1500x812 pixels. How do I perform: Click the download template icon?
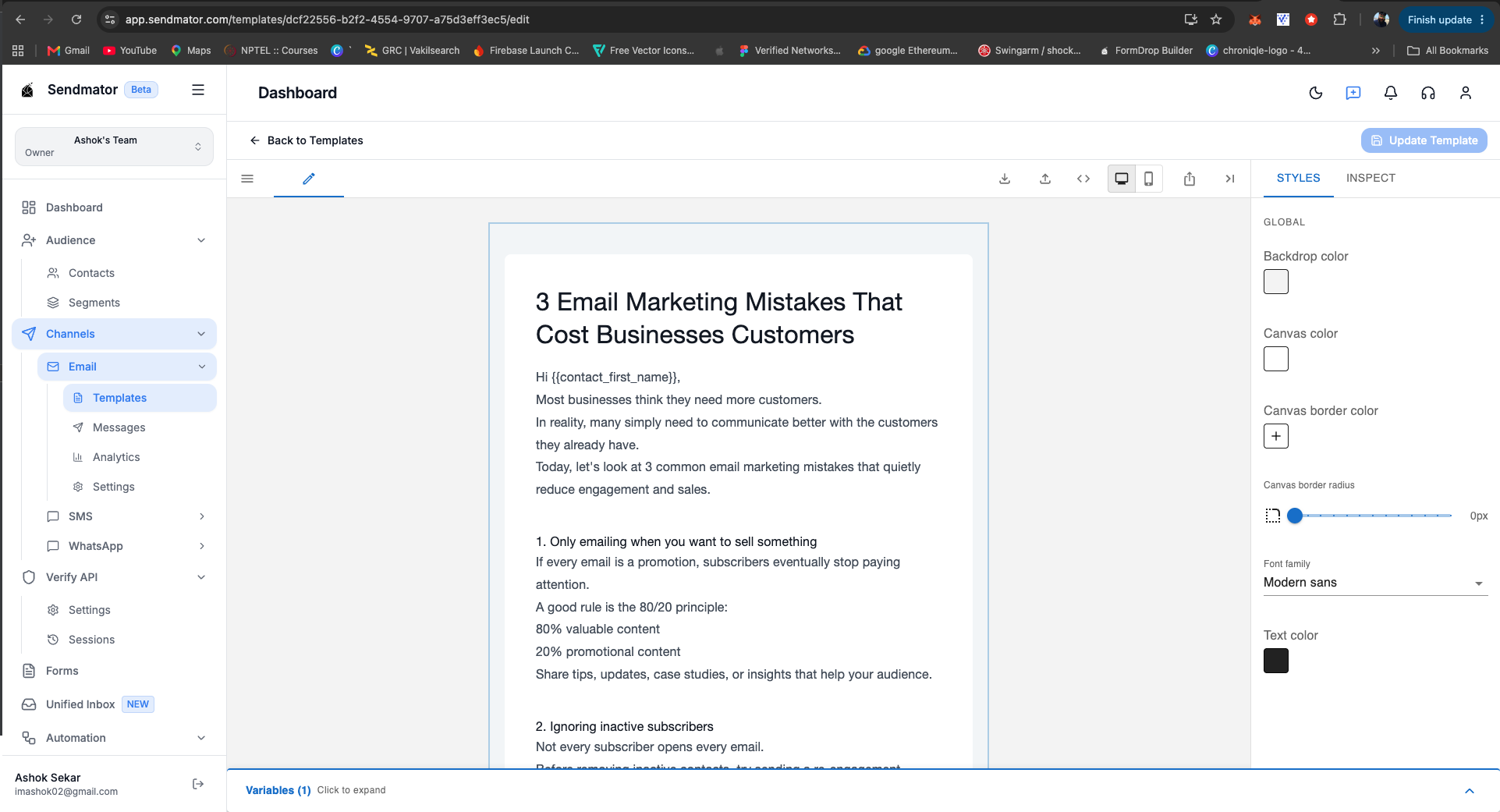coord(1005,179)
